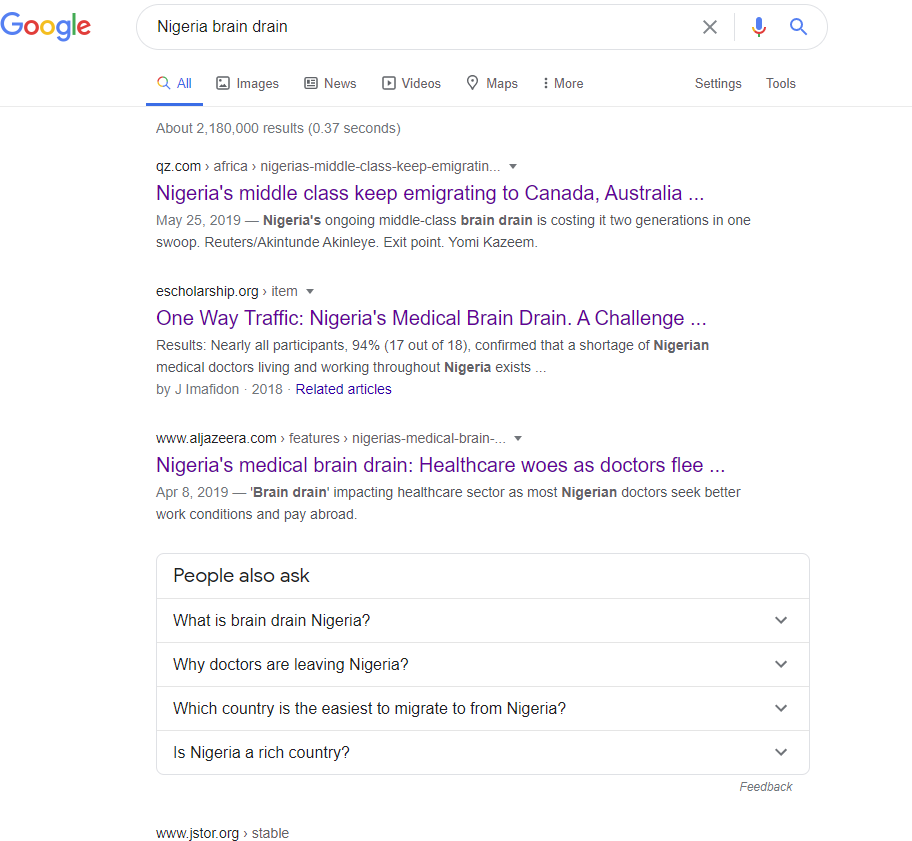Open dropdown arrow beside aljazeera.com result

tap(518, 438)
